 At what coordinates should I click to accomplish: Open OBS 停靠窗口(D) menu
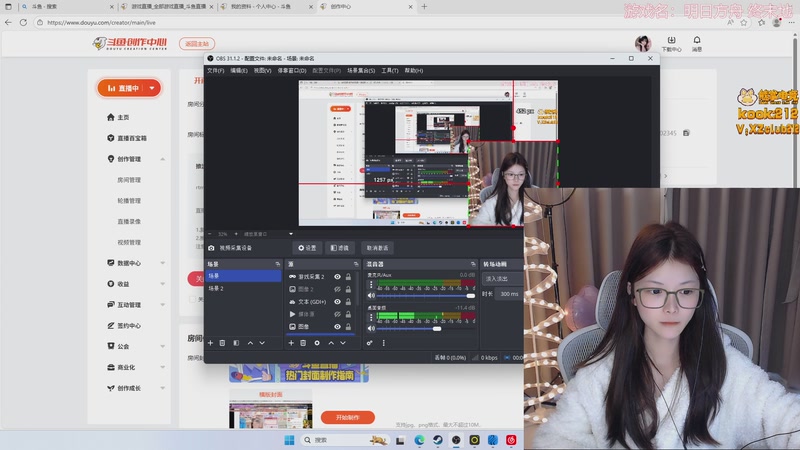click(292, 70)
